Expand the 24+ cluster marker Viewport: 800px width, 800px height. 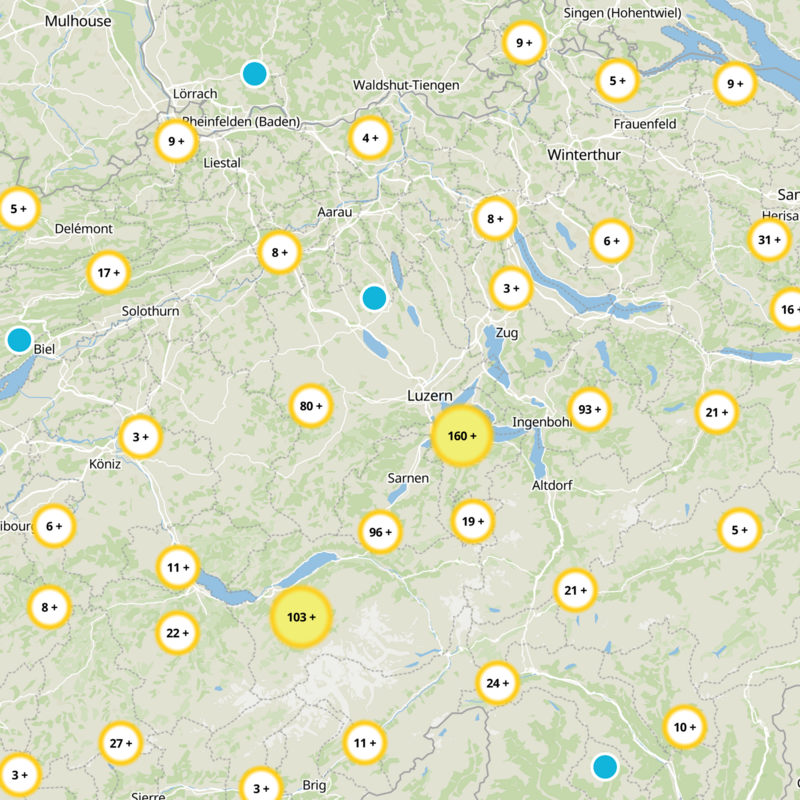[x=497, y=684]
